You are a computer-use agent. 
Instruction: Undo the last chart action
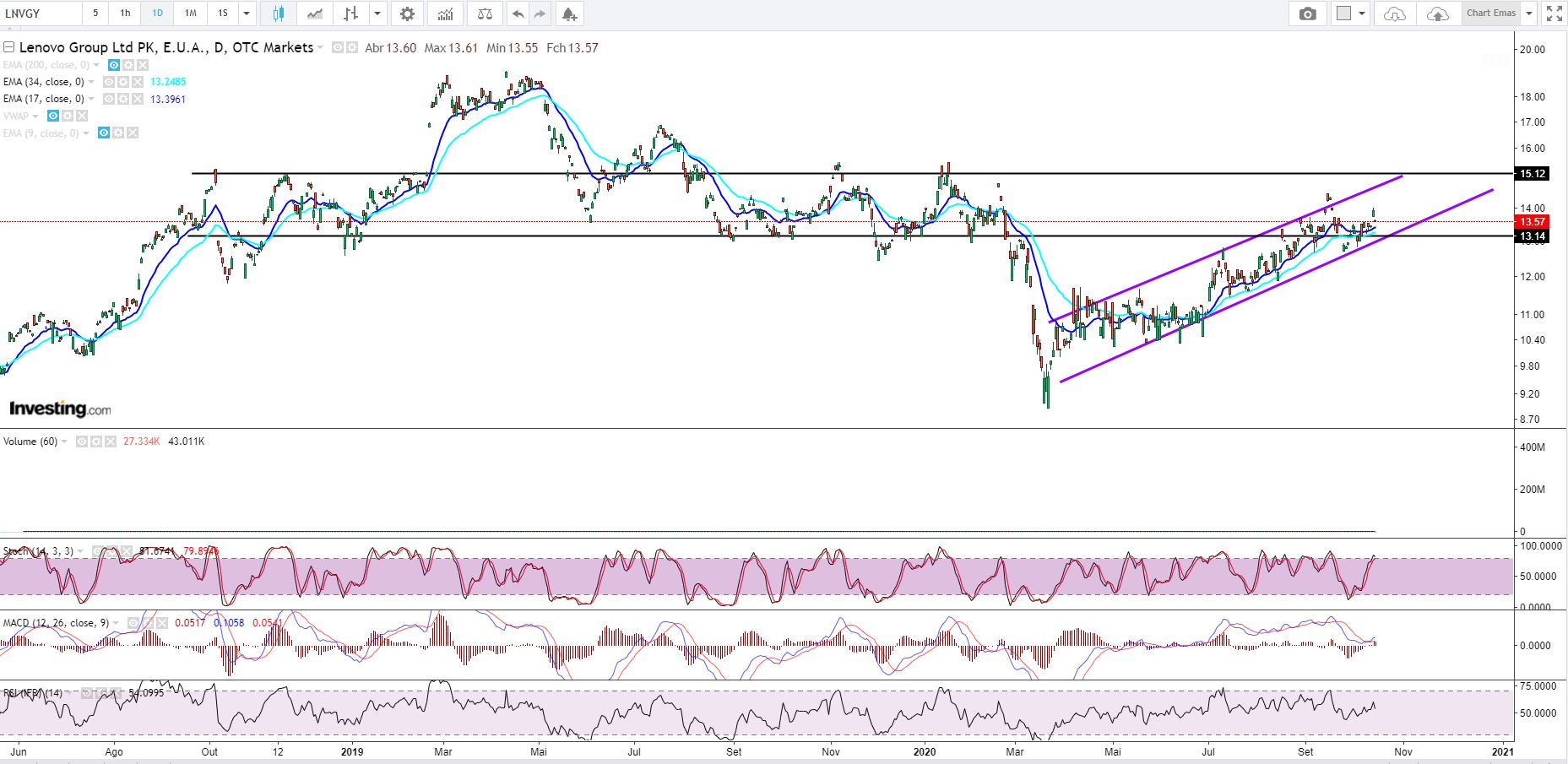coord(518,14)
